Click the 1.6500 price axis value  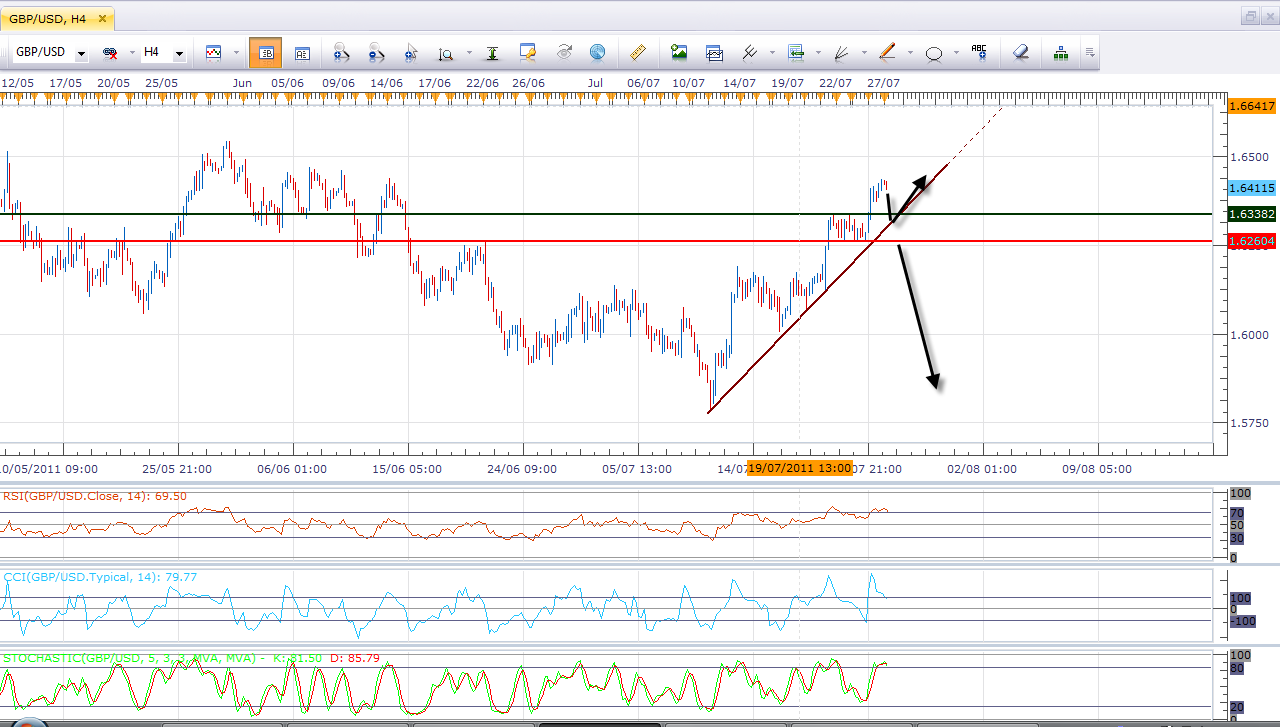tap(1249, 157)
